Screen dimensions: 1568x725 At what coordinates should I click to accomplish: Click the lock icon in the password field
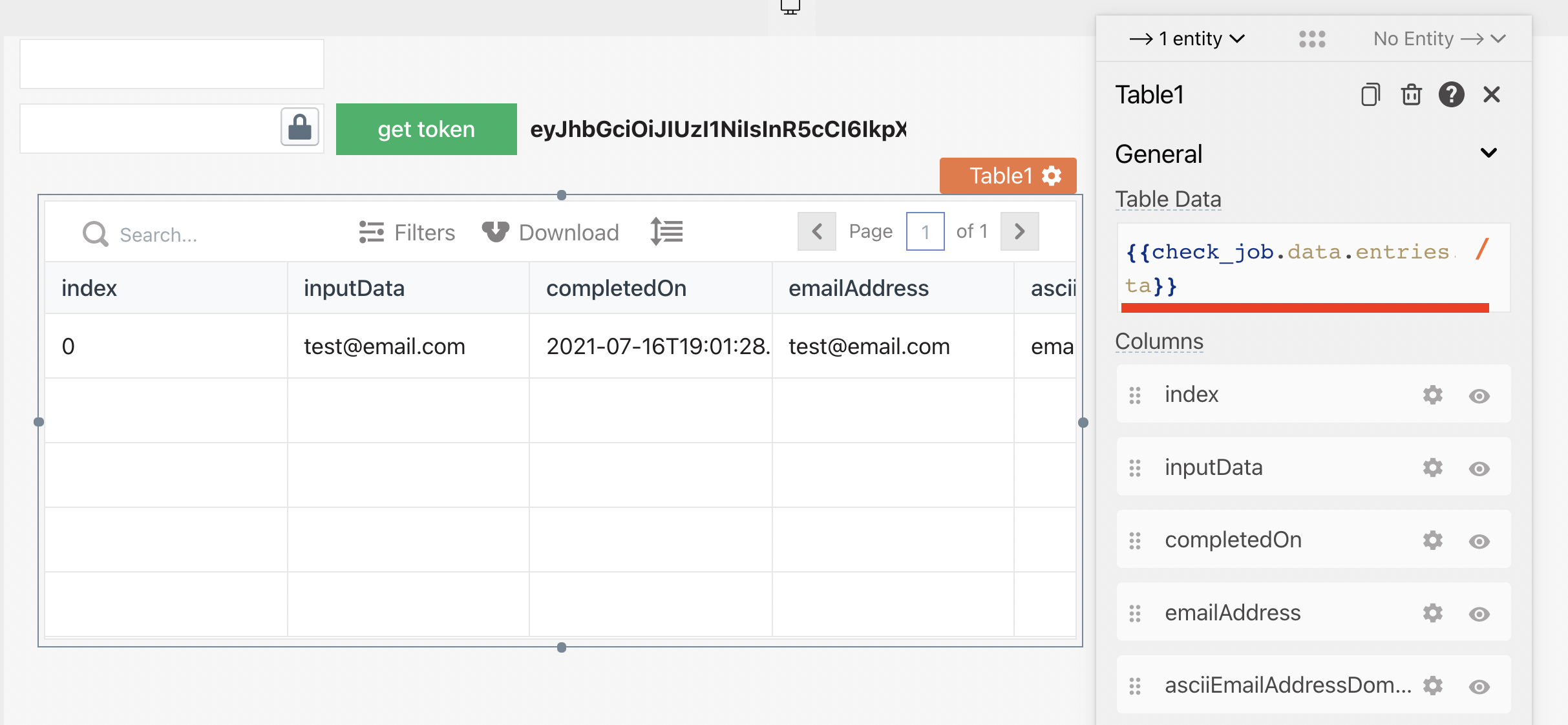(x=300, y=127)
